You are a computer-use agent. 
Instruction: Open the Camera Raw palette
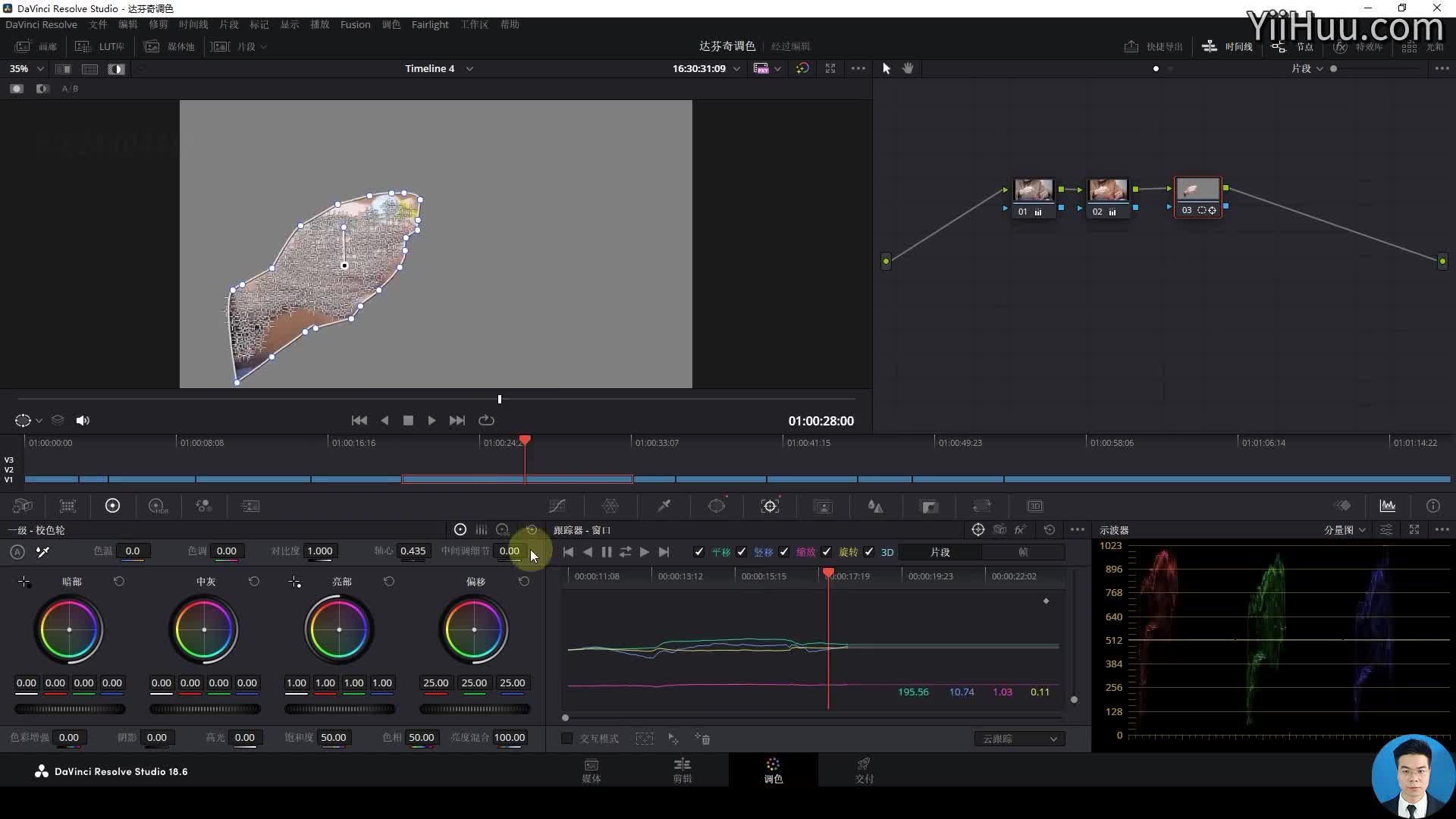tap(23, 506)
